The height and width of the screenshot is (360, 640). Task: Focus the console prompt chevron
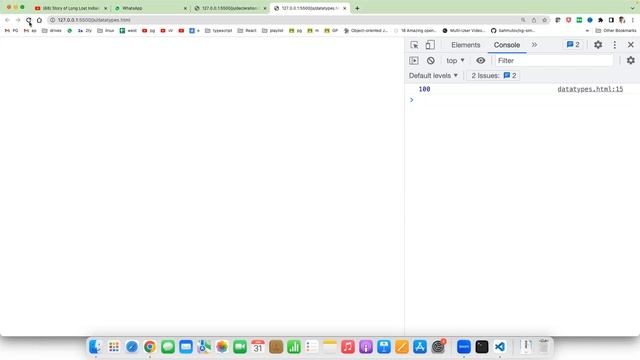point(411,100)
